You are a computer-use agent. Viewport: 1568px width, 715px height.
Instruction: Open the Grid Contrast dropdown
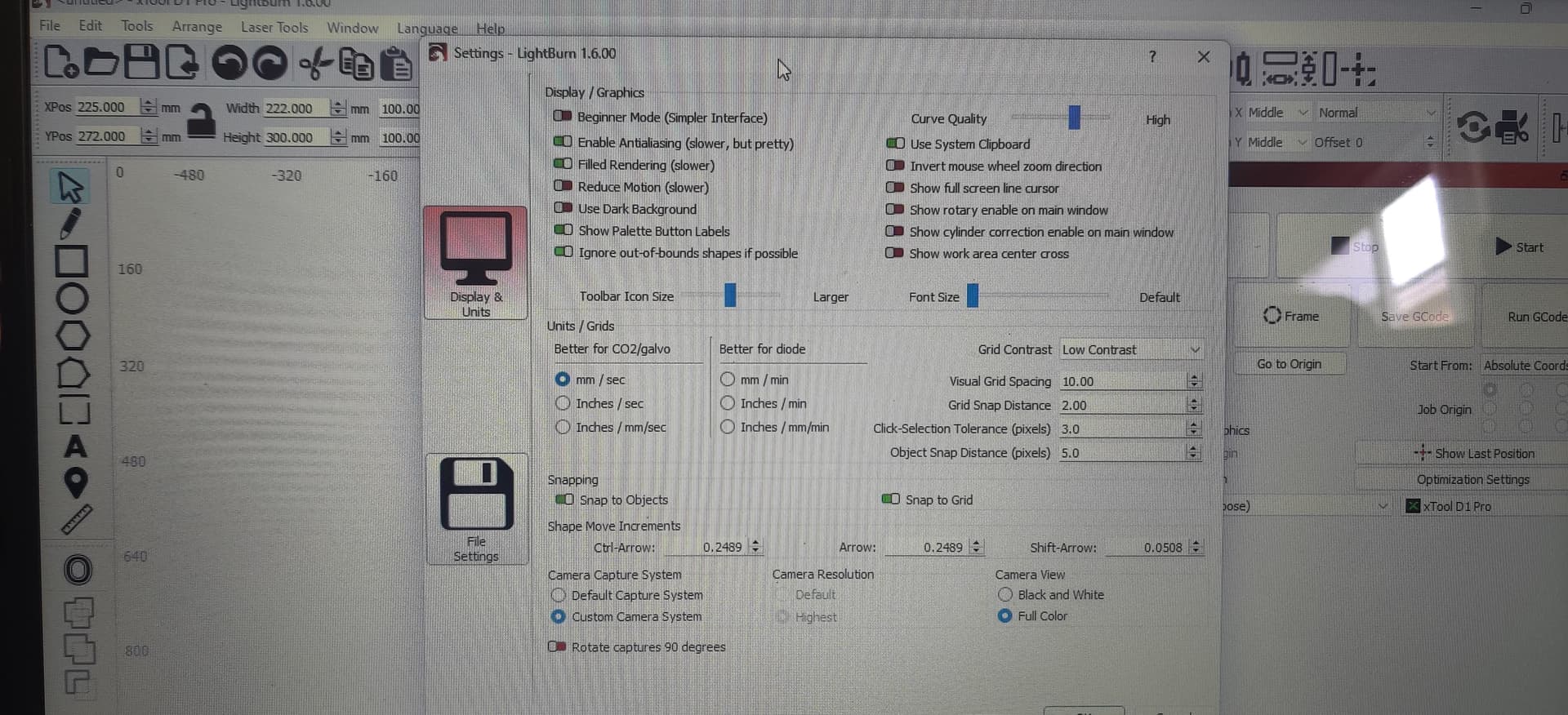pyautogui.click(x=1130, y=349)
